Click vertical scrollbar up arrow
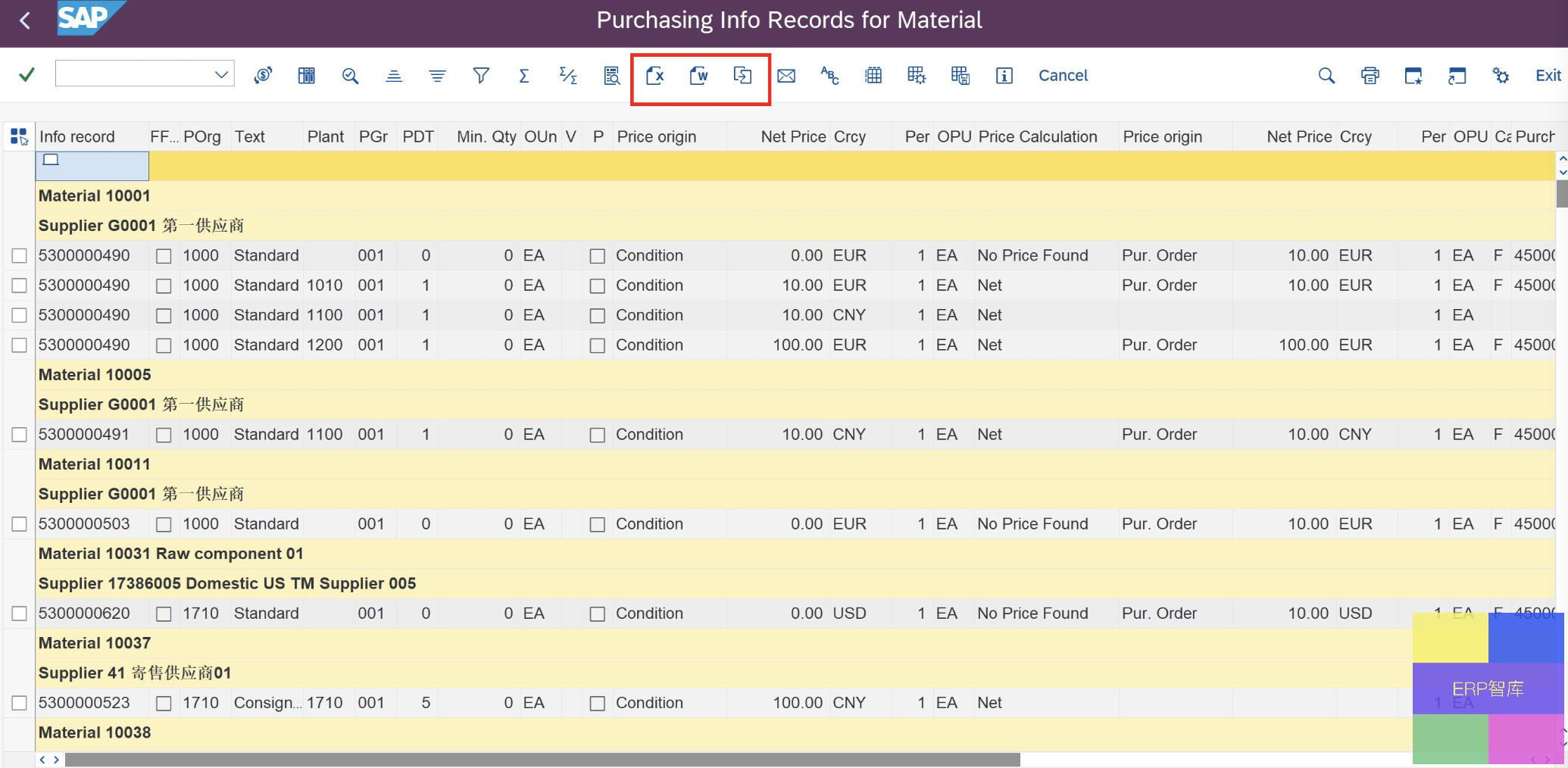This screenshot has height=768, width=1568. 1562,158
